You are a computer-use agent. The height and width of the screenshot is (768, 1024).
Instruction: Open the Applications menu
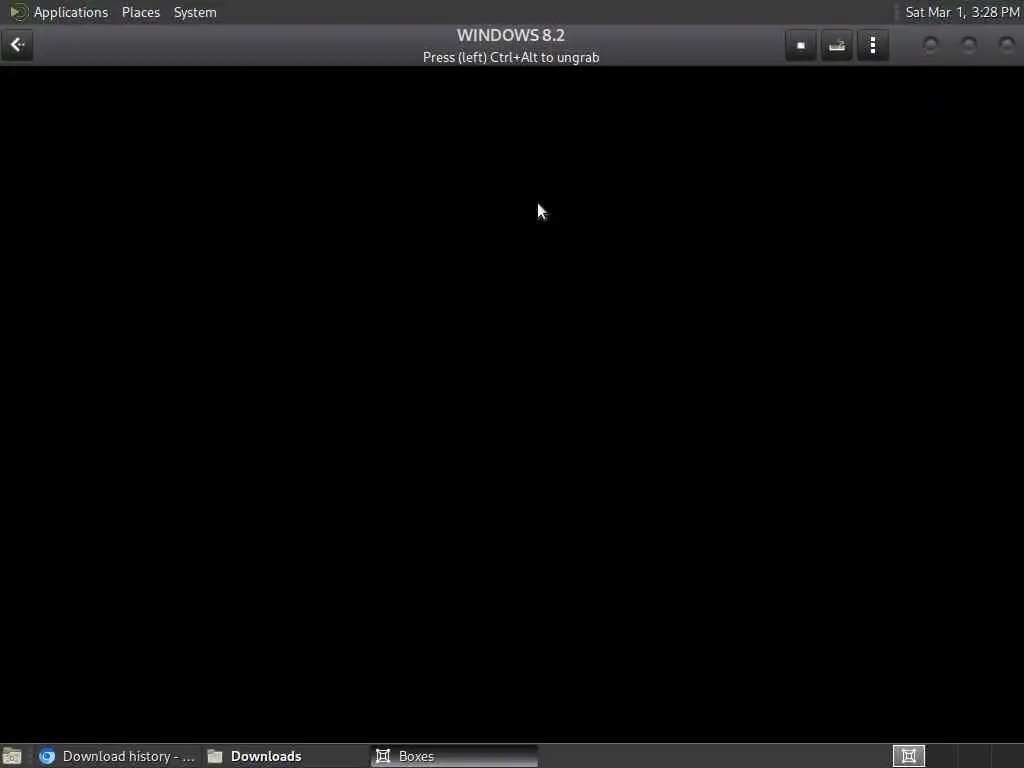[71, 12]
